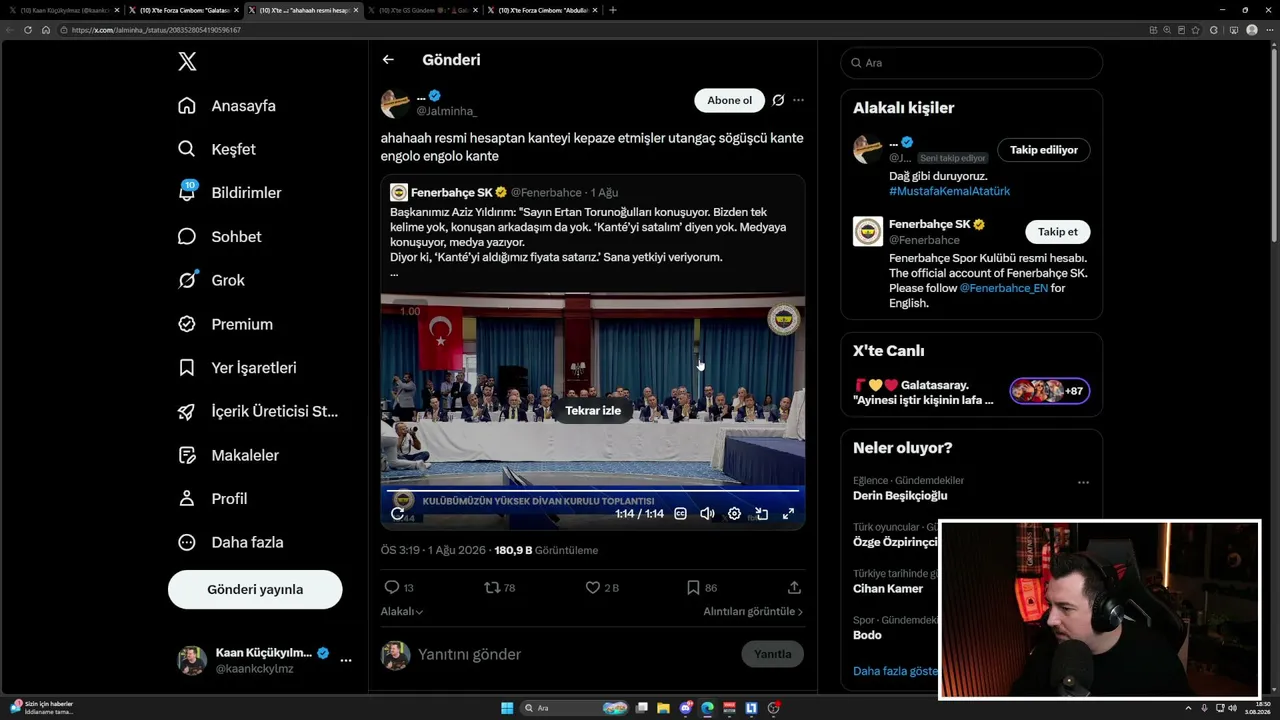Open the #MustafaKemalAtatürk hashtag
The height and width of the screenshot is (720, 1280).
pos(950,191)
